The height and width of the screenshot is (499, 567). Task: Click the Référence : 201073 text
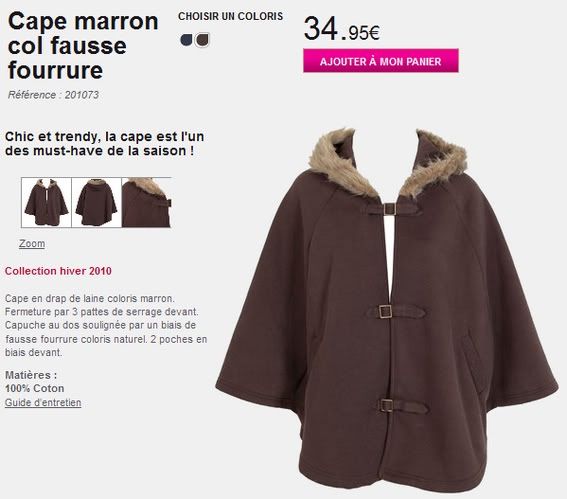click(53, 95)
